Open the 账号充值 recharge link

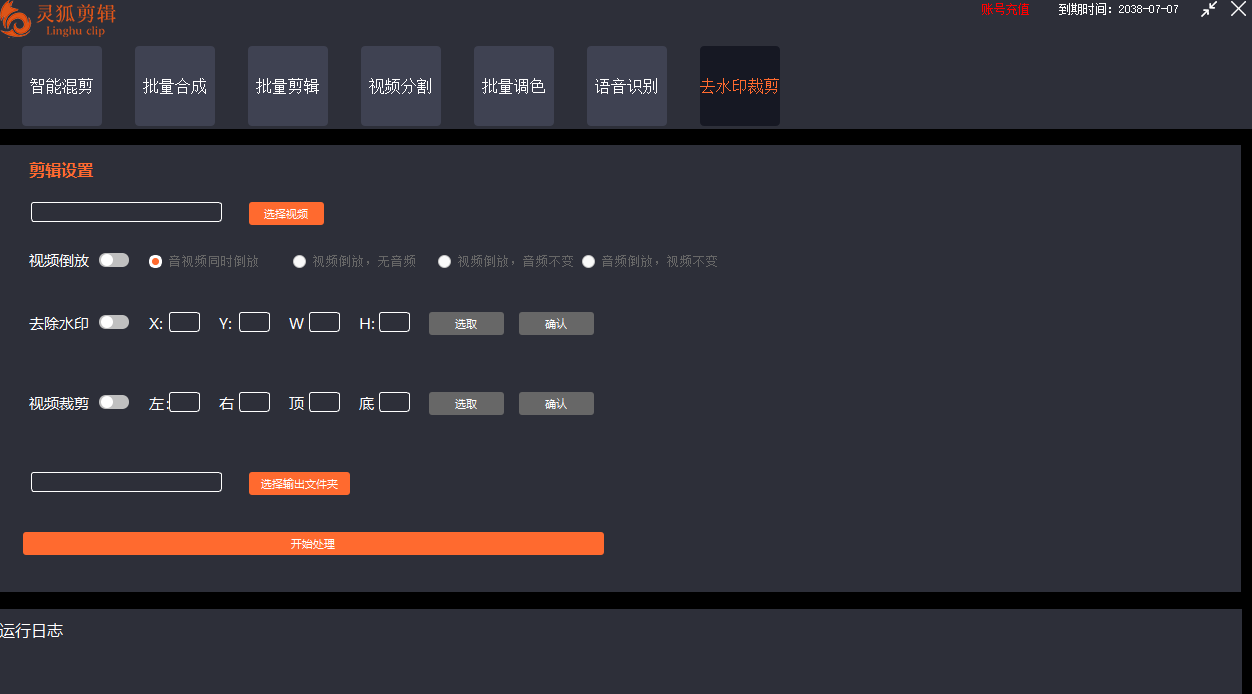click(1004, 10)
